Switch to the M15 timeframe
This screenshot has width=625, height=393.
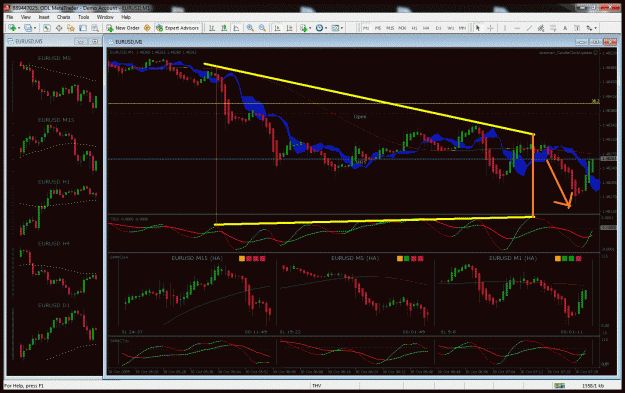[390, 28]
